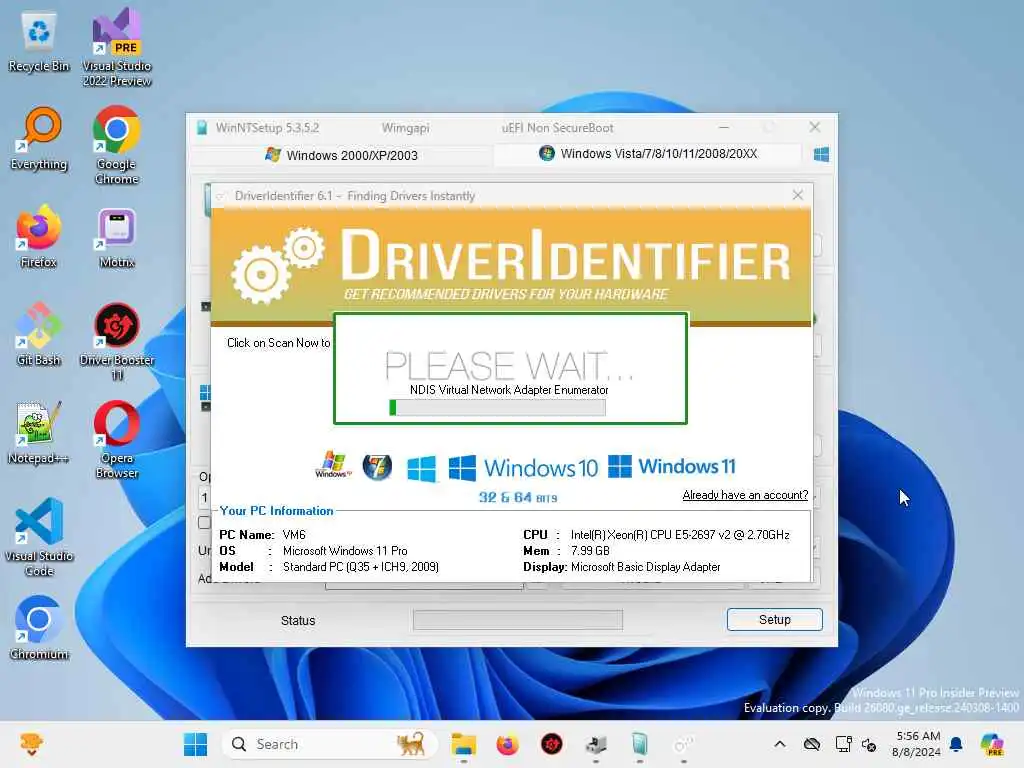Launch the Opera Browser desktop shortcut
The image size is (1024, 768).
(x=117, y=440)
